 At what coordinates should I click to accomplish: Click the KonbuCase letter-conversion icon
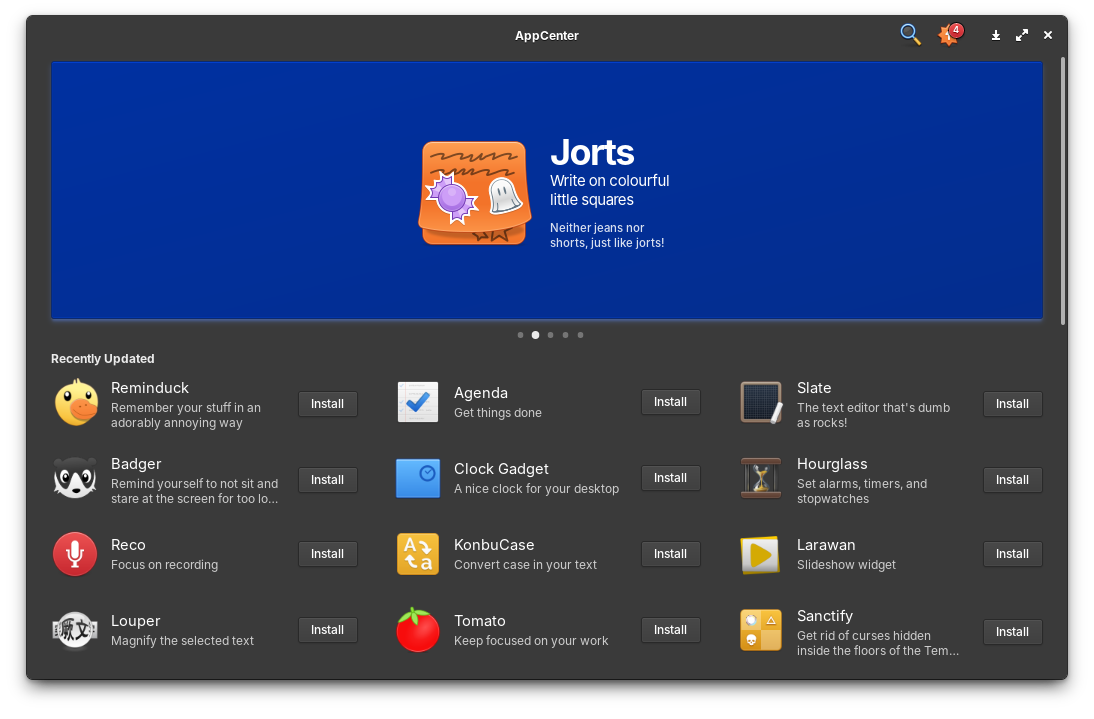point(417,554)
